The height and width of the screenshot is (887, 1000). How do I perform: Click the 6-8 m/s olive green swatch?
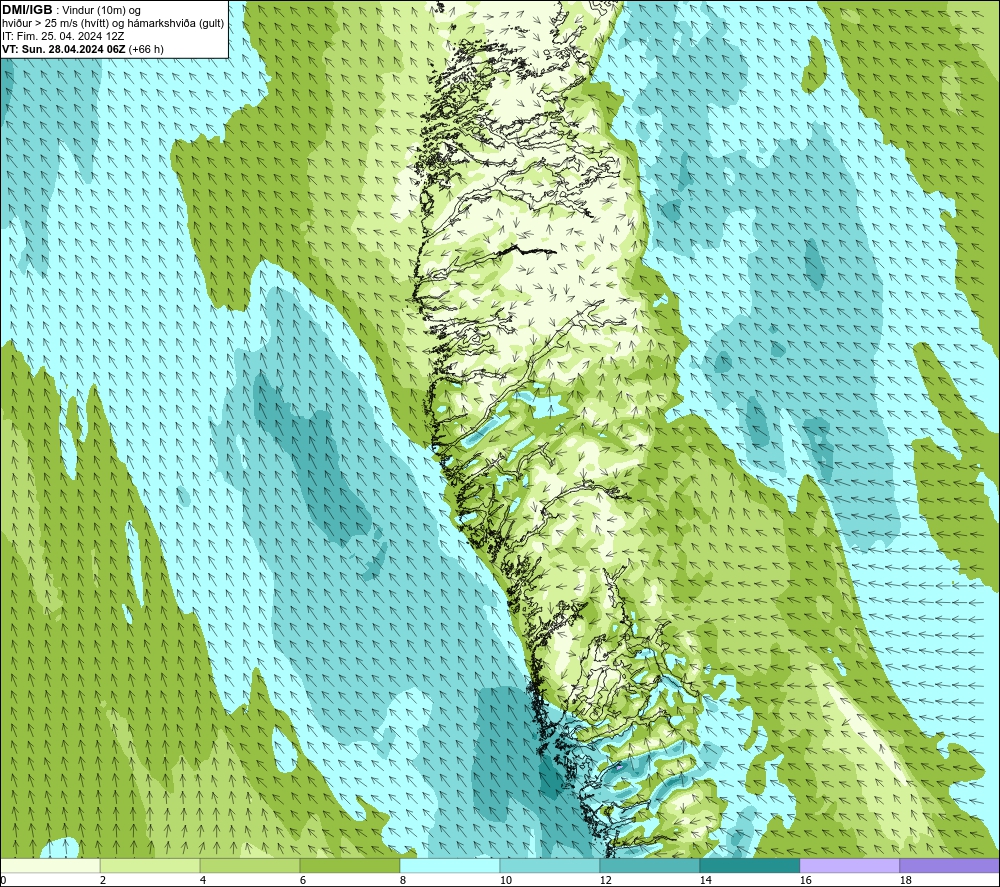tap(349, 865)
